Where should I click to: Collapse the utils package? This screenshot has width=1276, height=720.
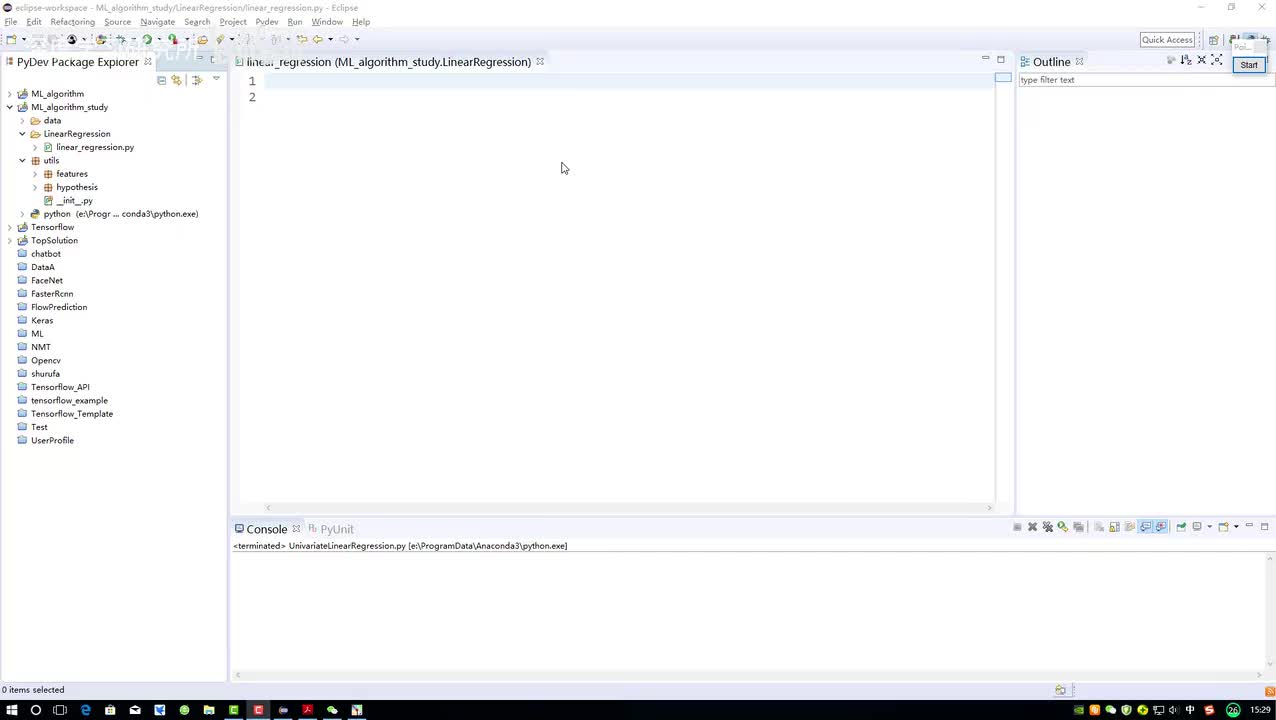click(x=22, y=161)
